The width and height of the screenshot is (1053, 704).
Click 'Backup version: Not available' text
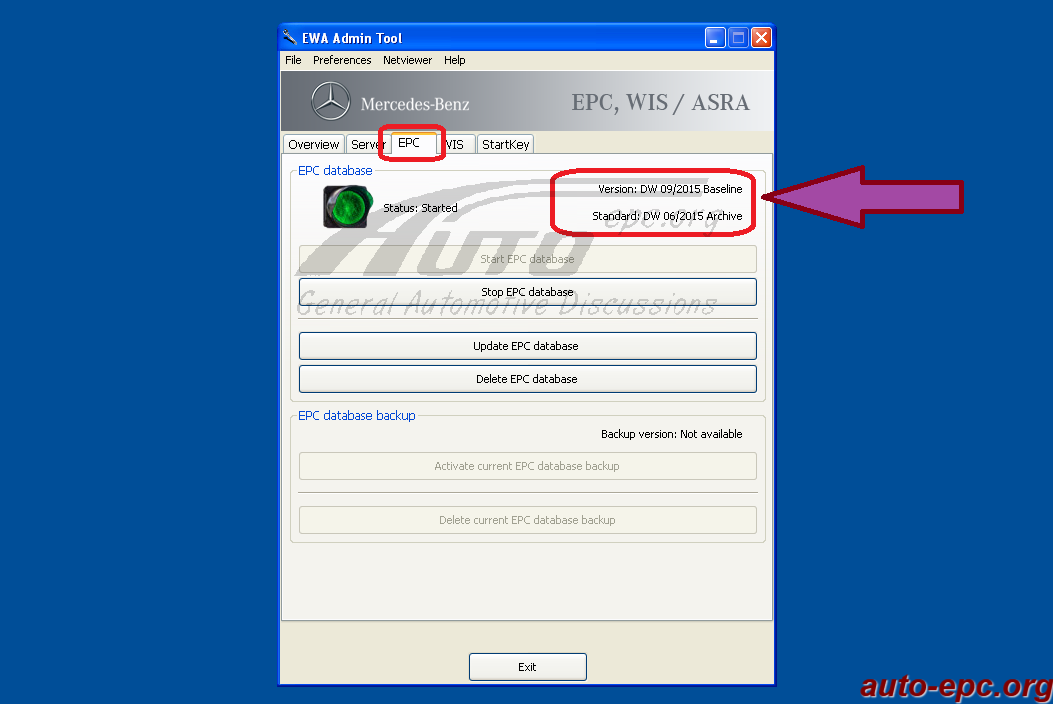pos(672,434)
